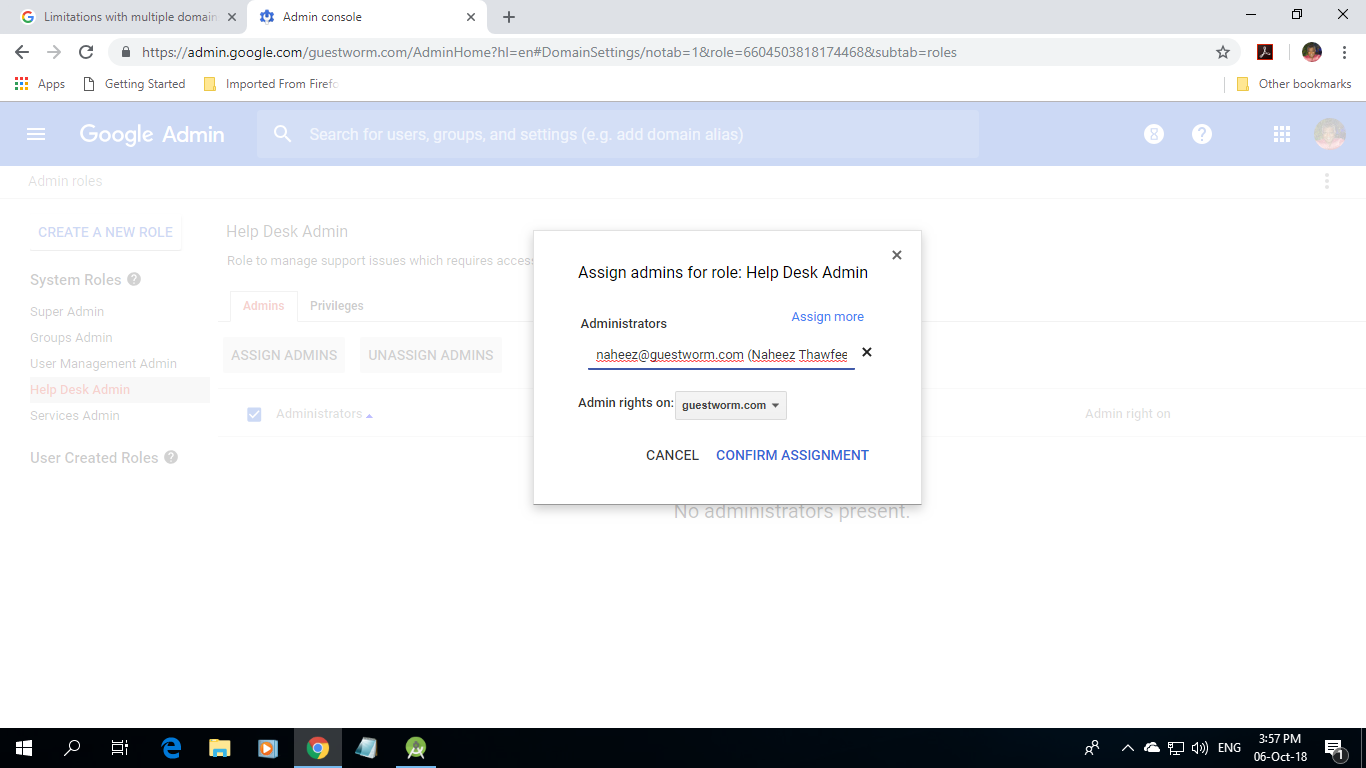Open the Google Admin hamburger menu
The width and height of the screenshot is (1366, 768).
(36, 134)
